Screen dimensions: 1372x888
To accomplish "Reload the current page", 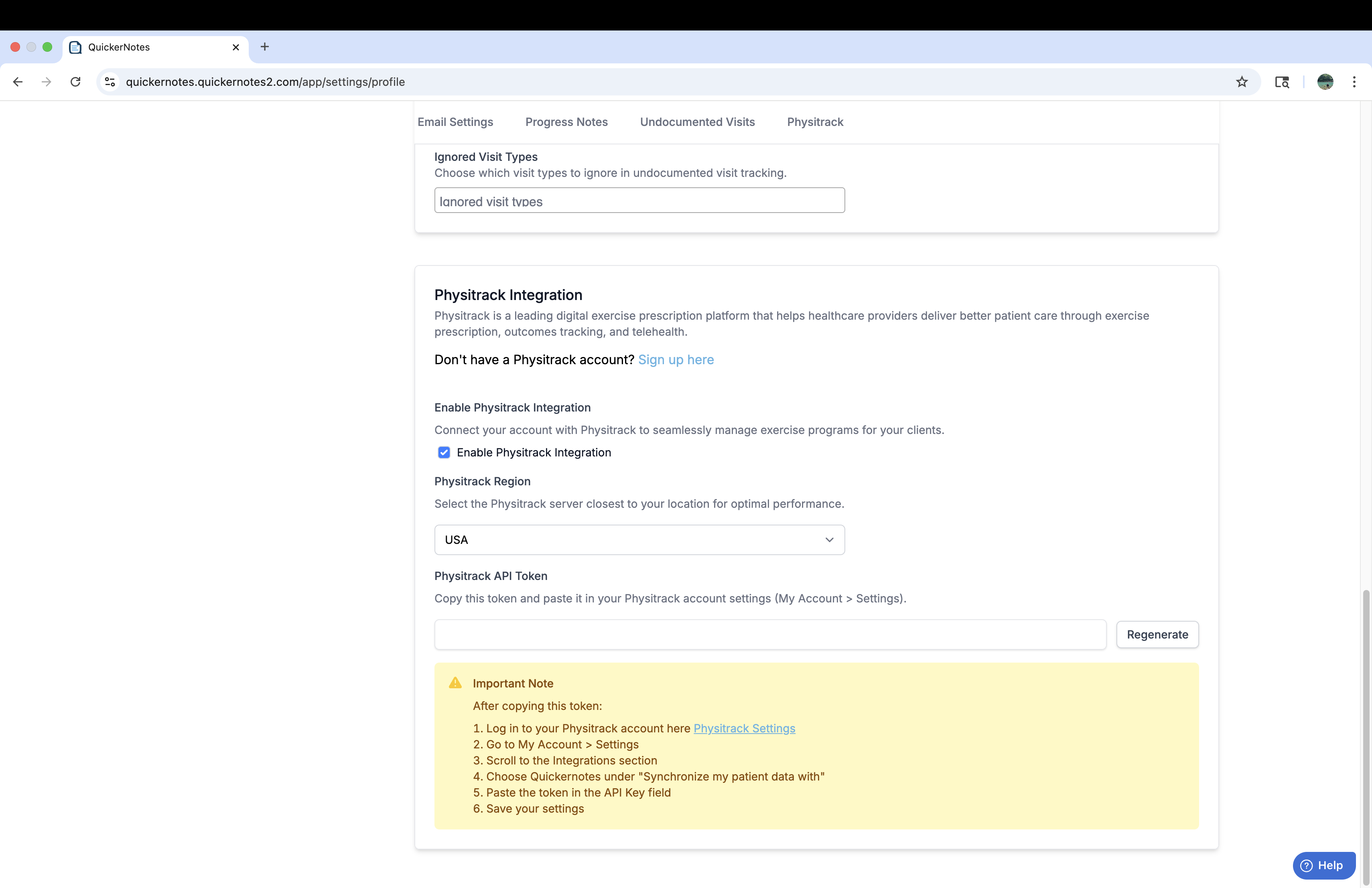I will pyautogui.click(x=75, y=82).
